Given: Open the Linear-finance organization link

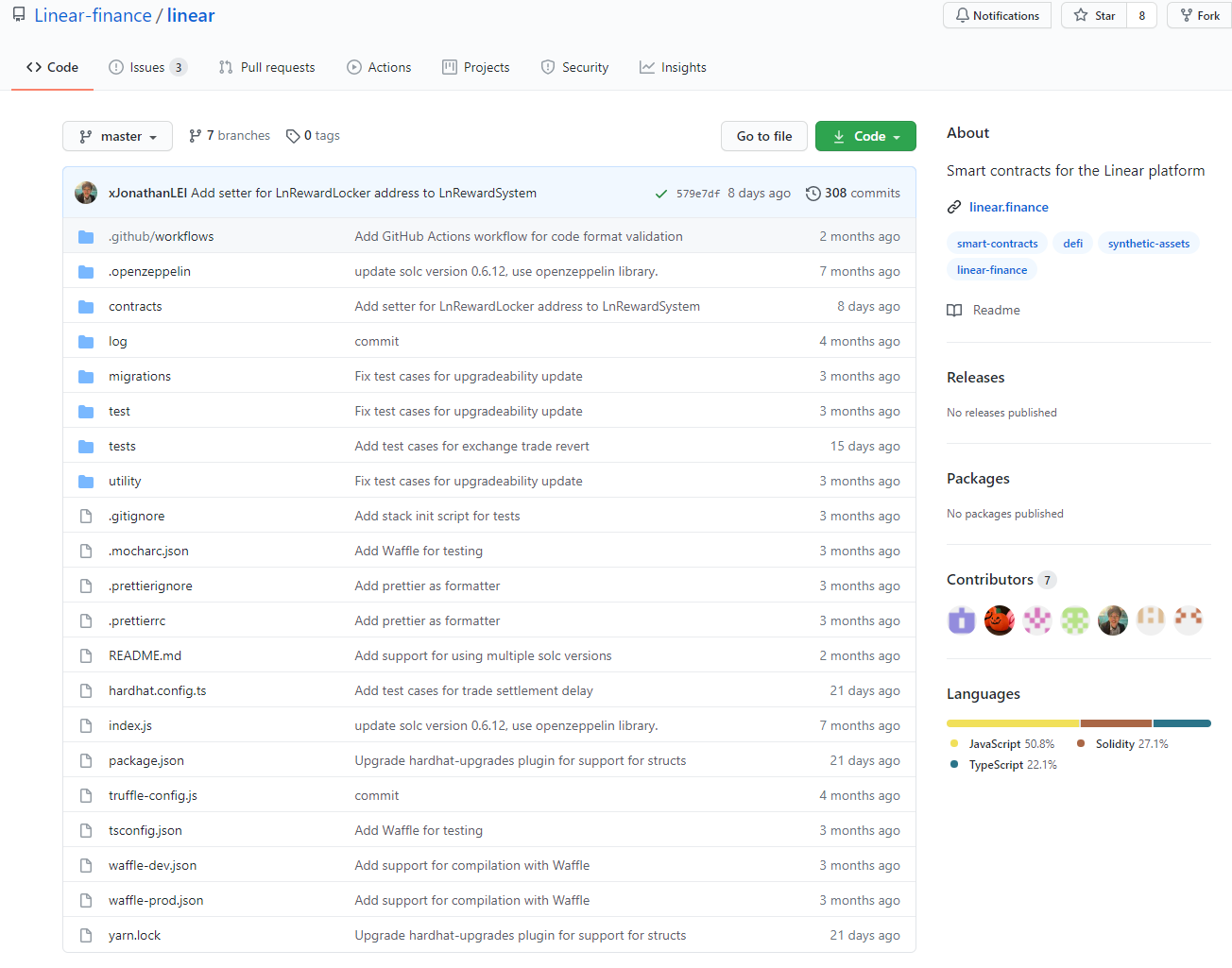Looking at the screenshot, I should [93, 15].
